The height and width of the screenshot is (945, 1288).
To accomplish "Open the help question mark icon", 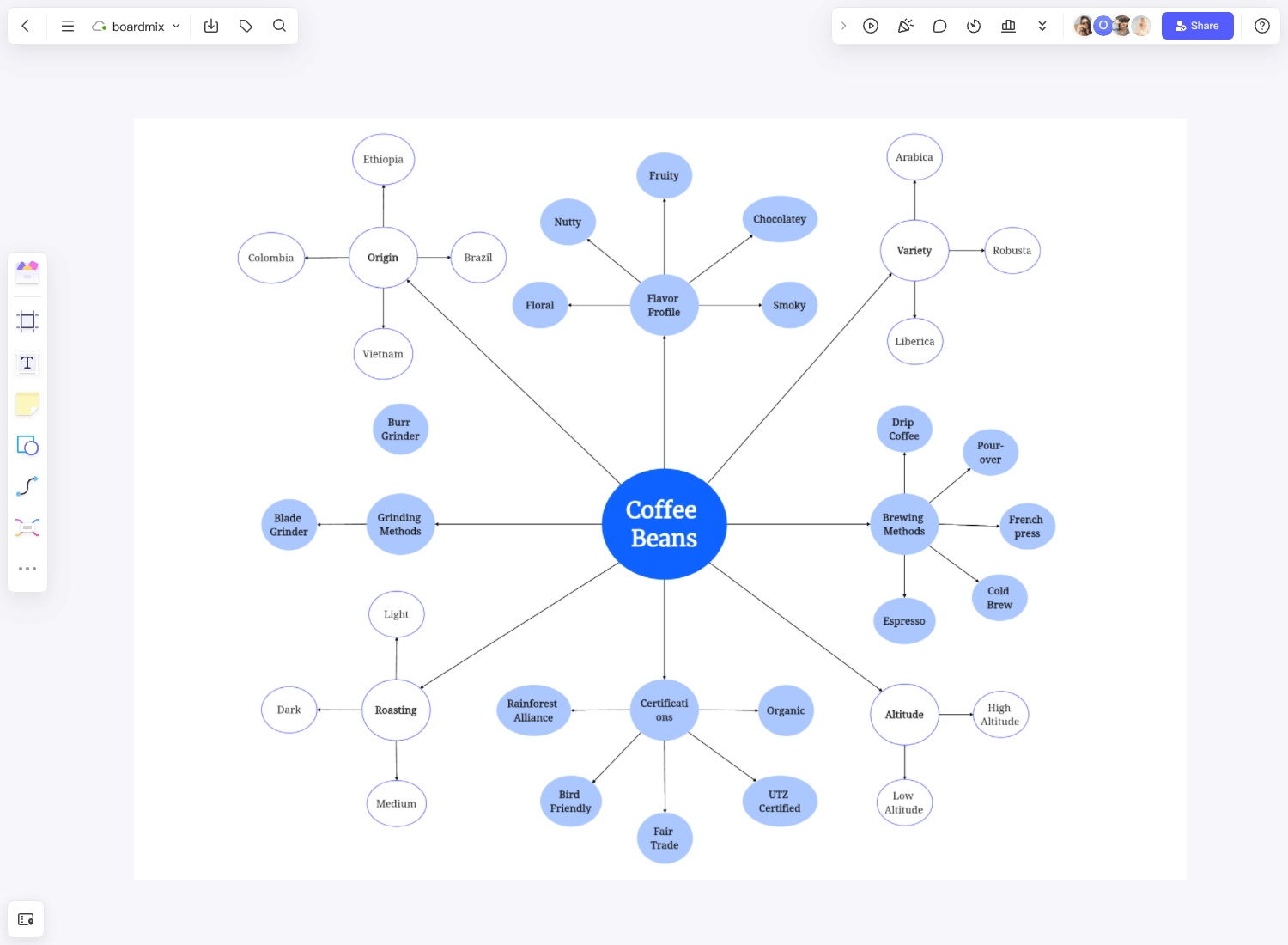I will pos(1262,26).
